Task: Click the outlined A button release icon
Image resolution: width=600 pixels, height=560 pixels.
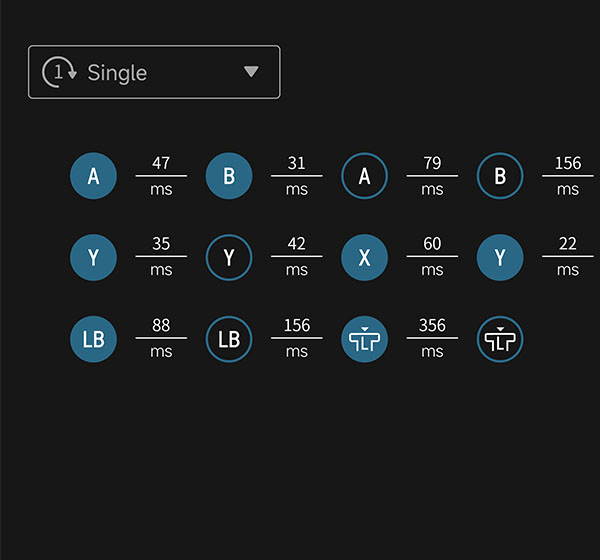Action: pos(364,176)
